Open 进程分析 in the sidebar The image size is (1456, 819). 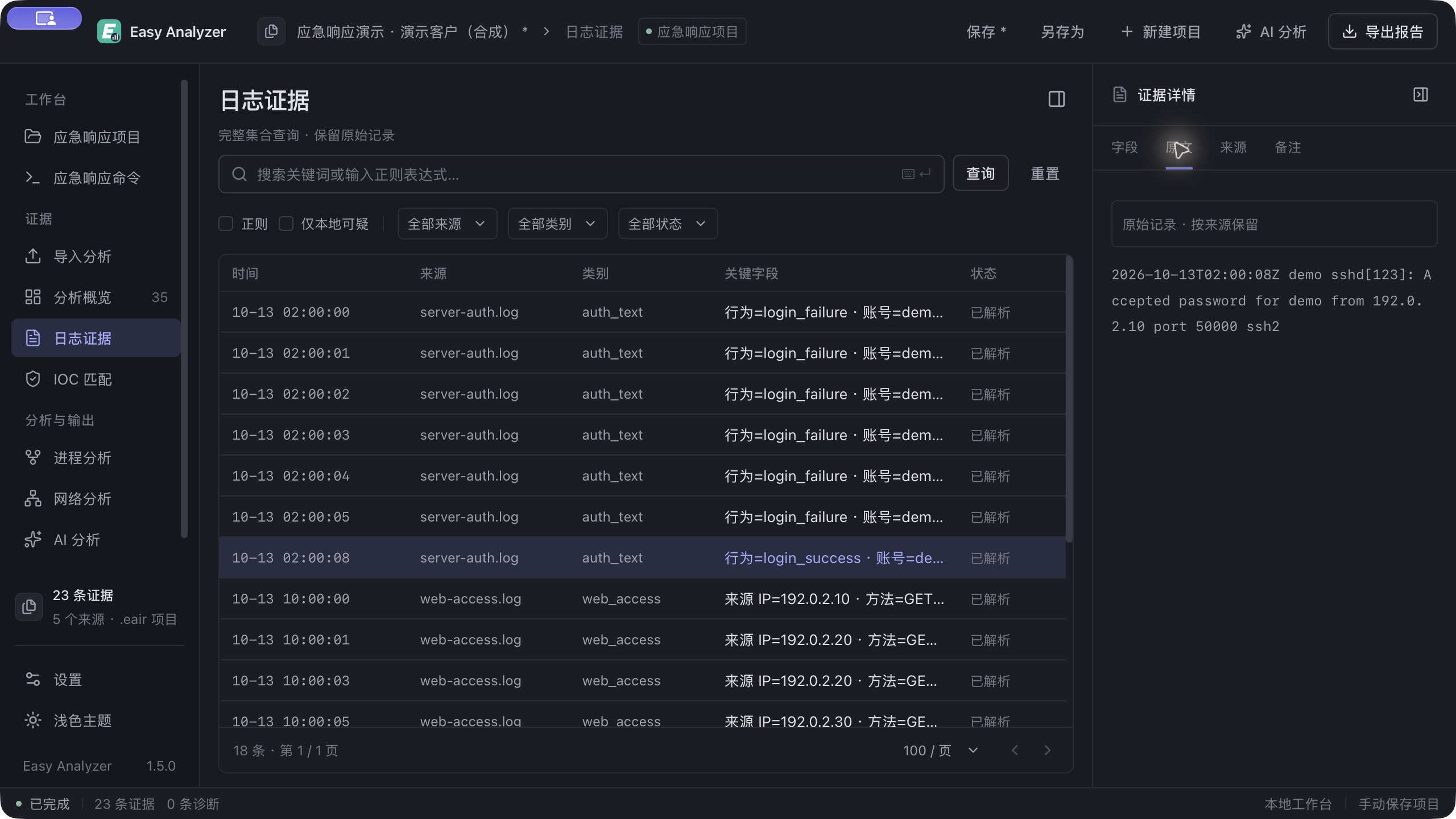[96, 458]
